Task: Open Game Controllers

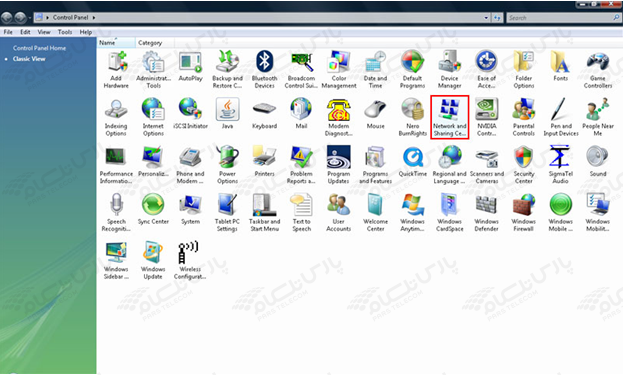Action: point(598,70)
